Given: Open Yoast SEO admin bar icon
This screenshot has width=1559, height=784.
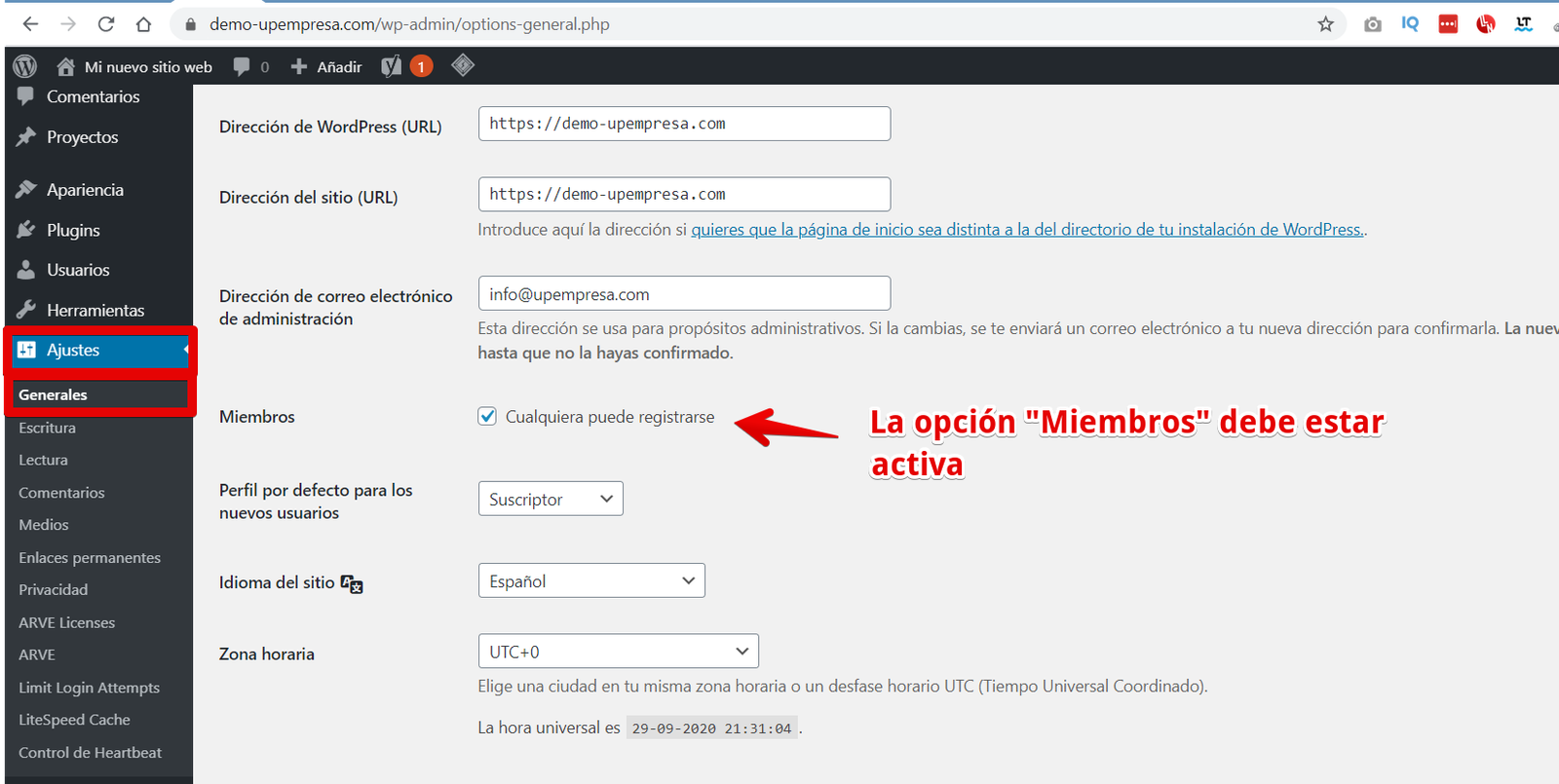Looking at the screenshot, I should [391, 66].
